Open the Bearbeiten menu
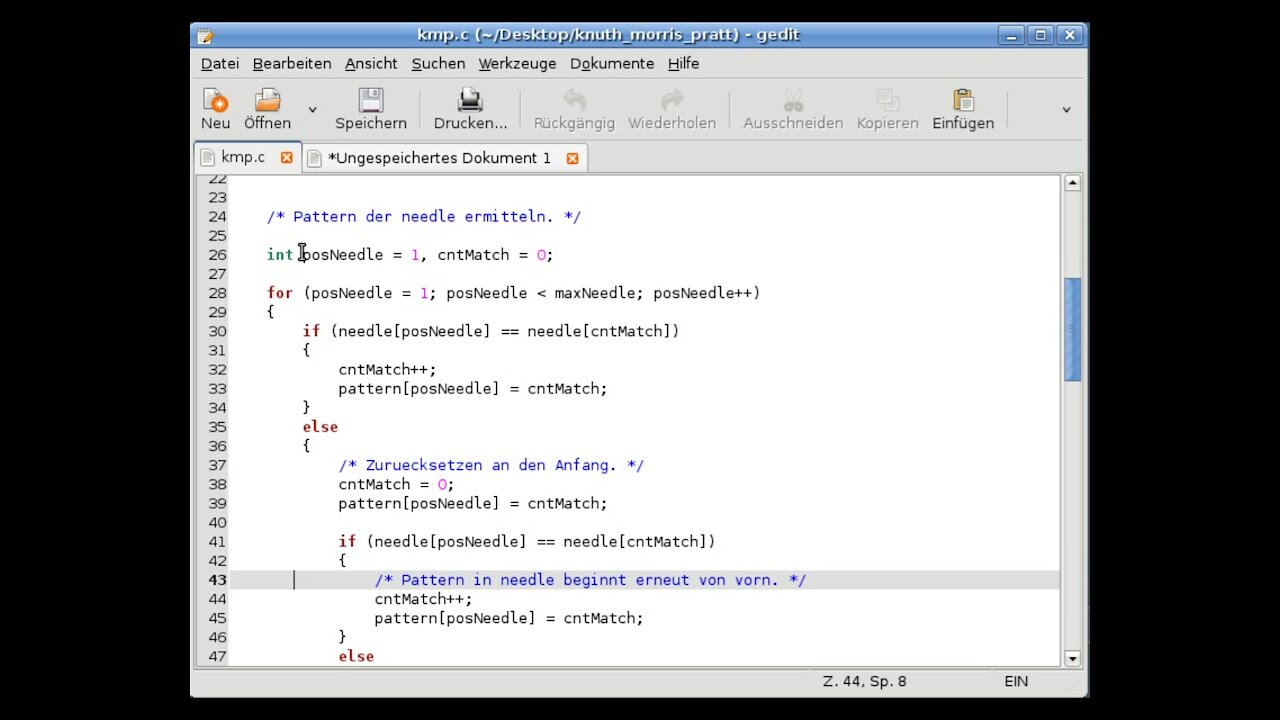Screen dimensions: 1280x720 coord(292,63)
